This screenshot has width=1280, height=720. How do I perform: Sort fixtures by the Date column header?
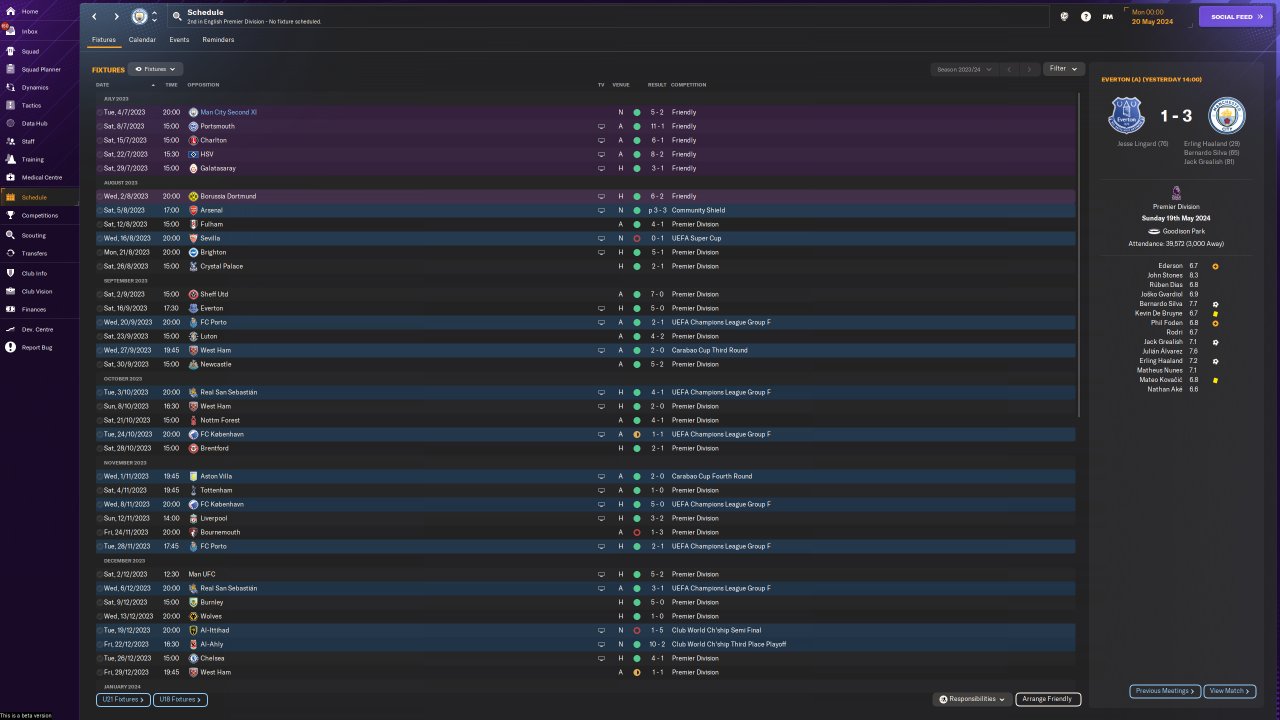pos(102,85)
